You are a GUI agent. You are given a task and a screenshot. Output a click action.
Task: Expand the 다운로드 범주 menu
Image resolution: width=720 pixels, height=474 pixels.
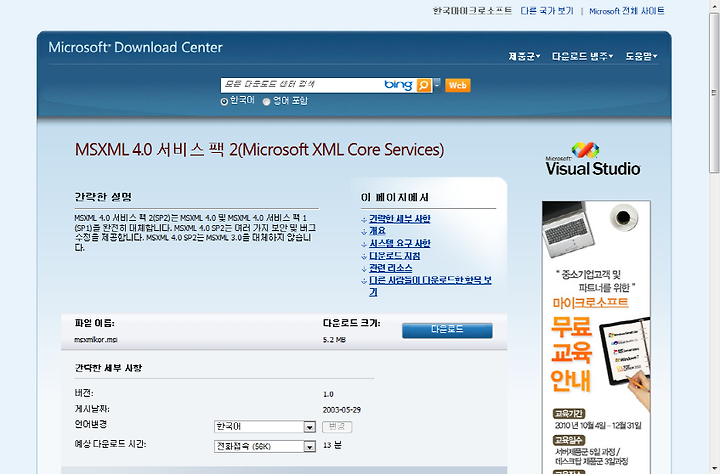pos(582,56)
